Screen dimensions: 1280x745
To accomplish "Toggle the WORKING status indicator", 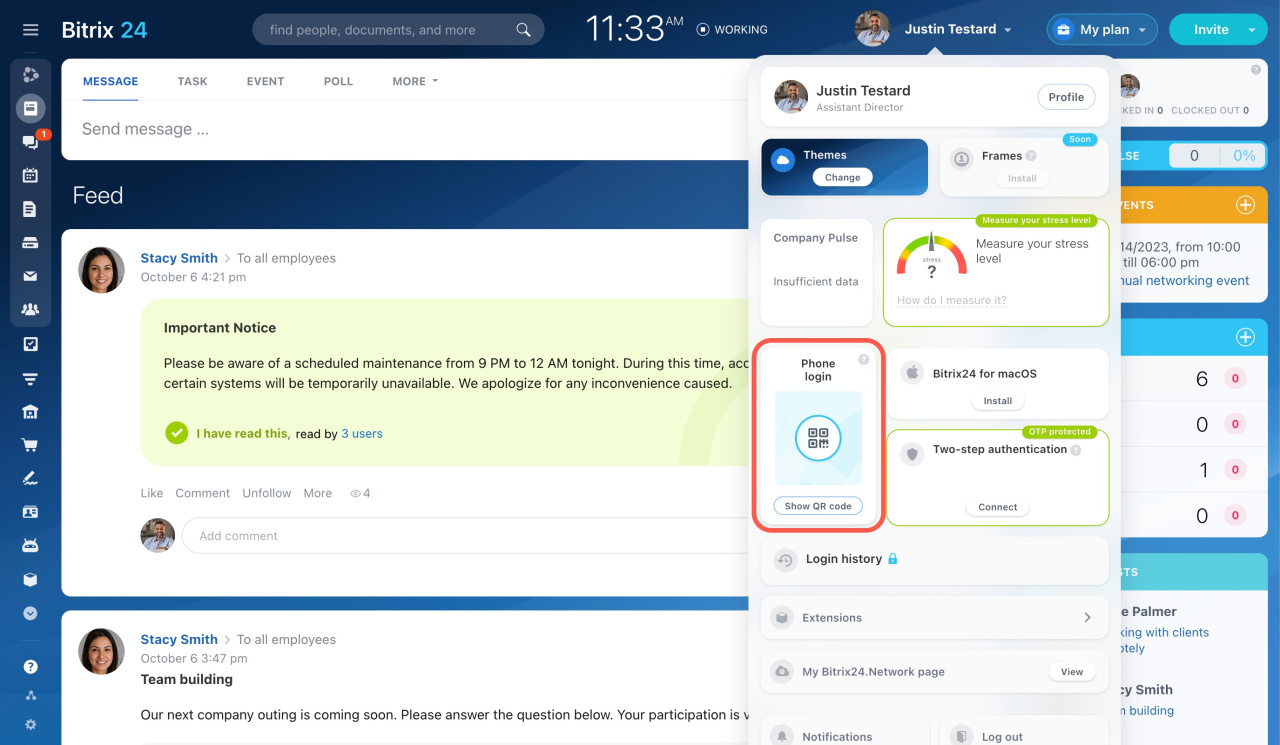I will [732, 30].
